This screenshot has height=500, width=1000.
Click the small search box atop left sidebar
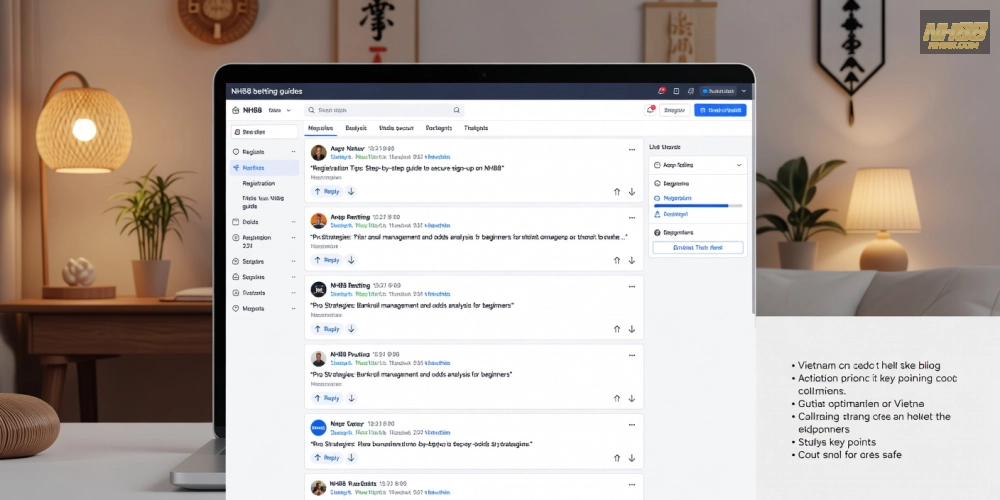coord(264,132)
